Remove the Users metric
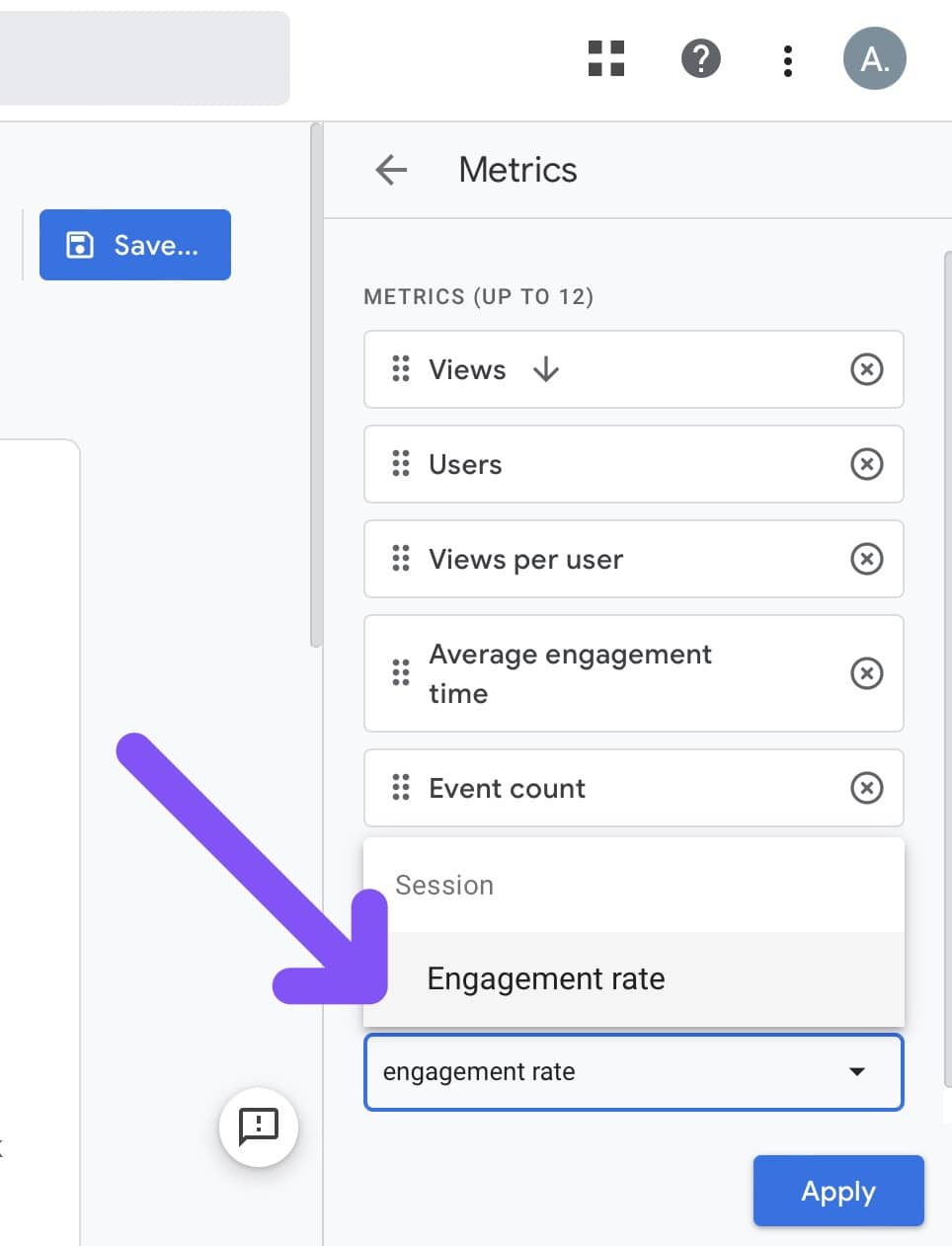This screenshot has width=952, height=1246. (x=866, y=464)
